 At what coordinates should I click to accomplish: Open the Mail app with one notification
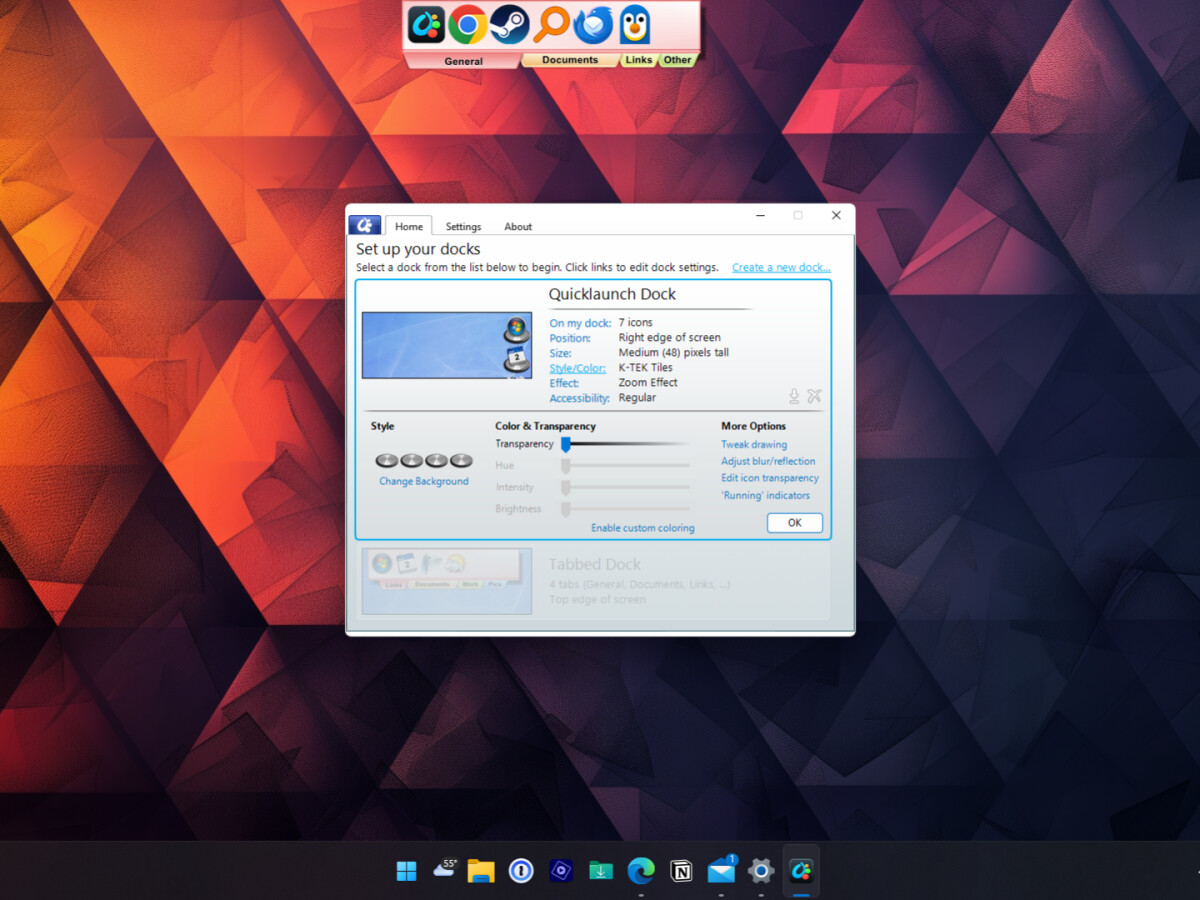(x=722, y=870)
